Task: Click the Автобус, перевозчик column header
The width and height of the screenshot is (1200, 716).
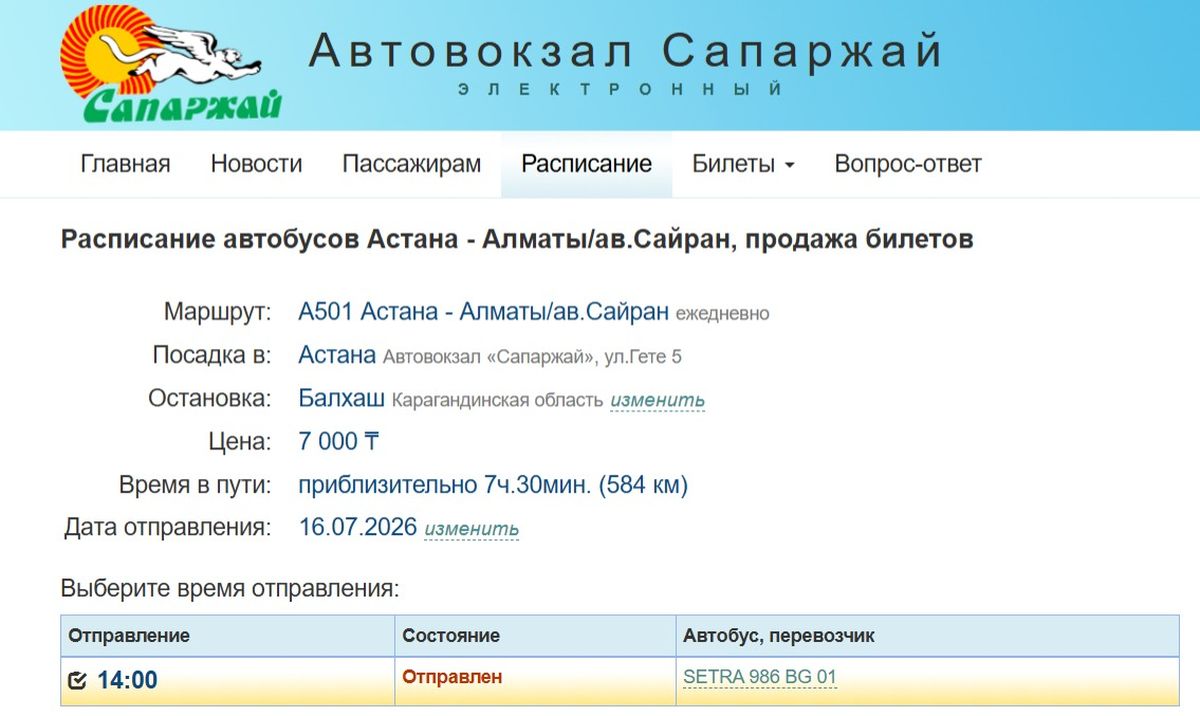Action: (927, 635)
